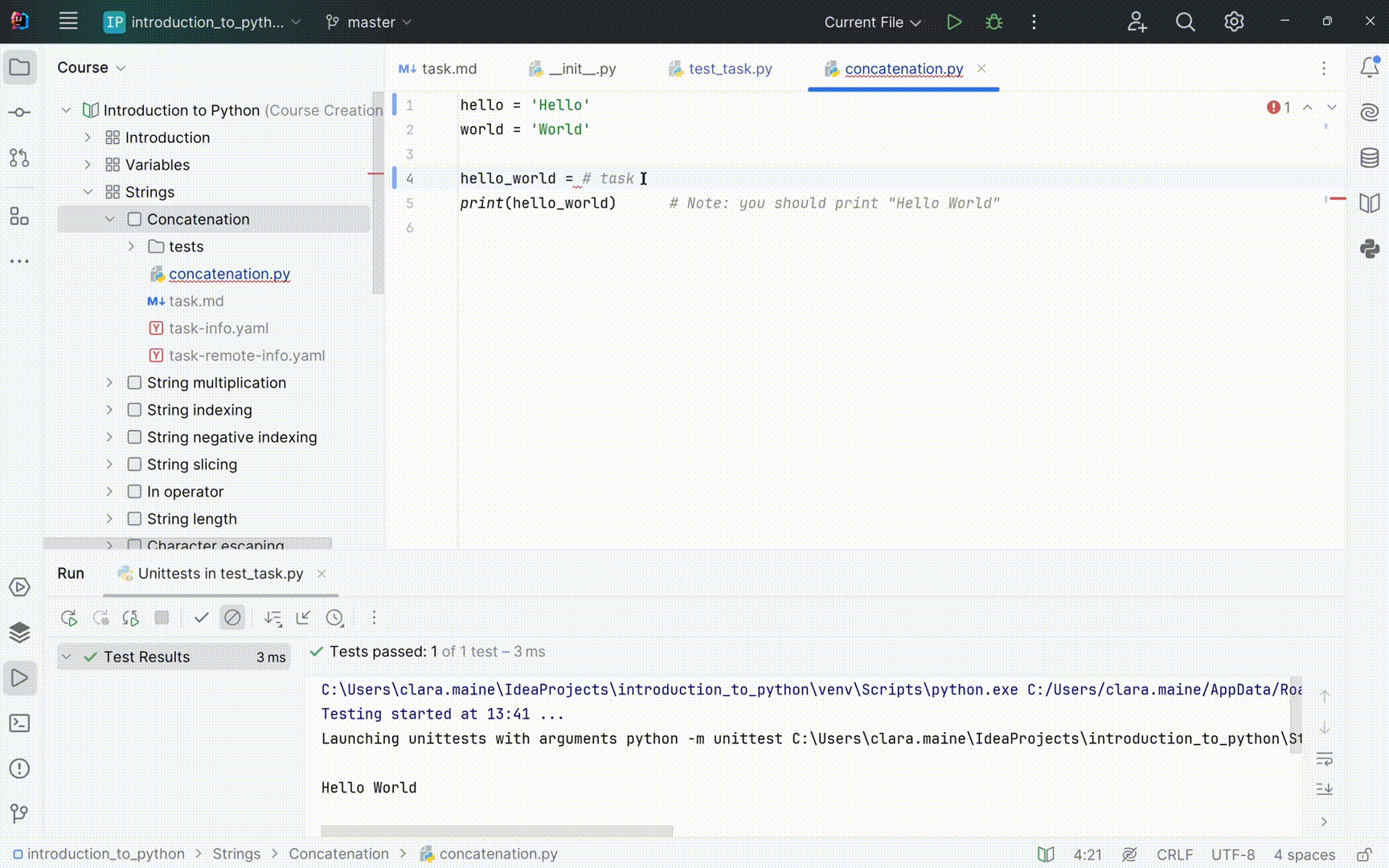Open the main hamburger menu
The image size is (1389, 868).
pyautogui.click(x=68, y=22)
